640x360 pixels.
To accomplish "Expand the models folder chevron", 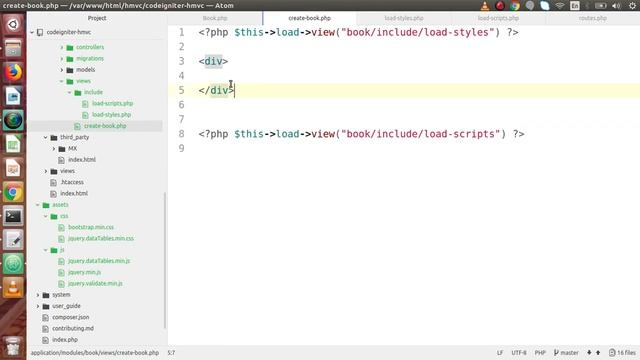I will point(62,70).
